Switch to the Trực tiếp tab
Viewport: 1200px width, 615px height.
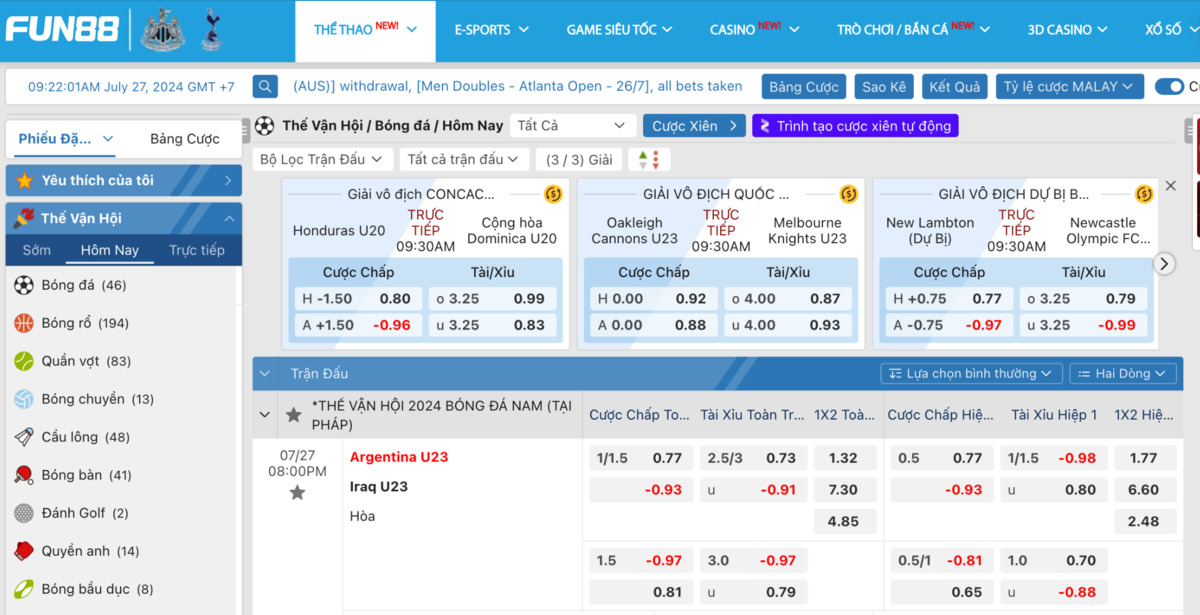pos(196,250)
